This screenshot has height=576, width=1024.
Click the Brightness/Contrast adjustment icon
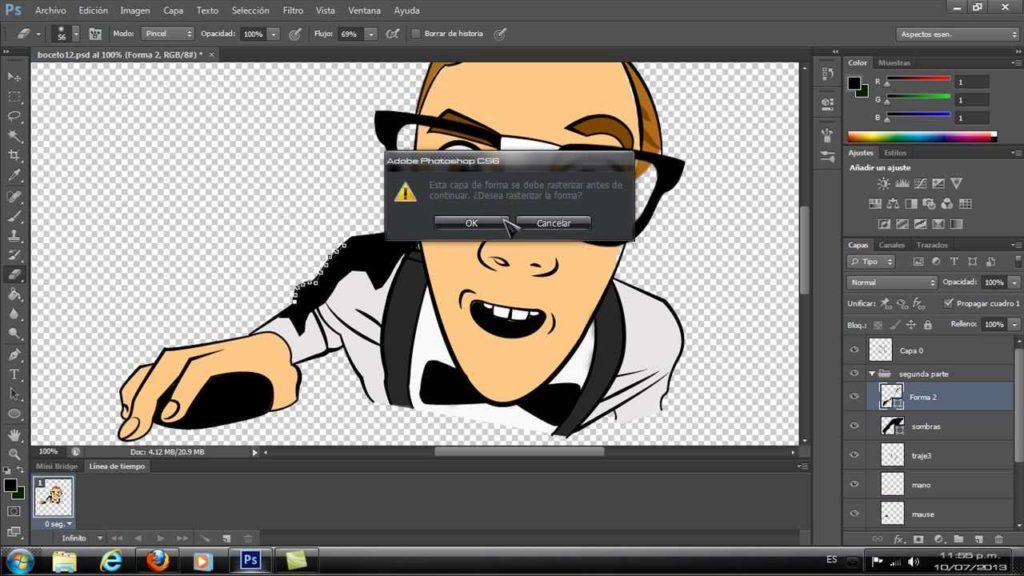[x=883, y=184]
